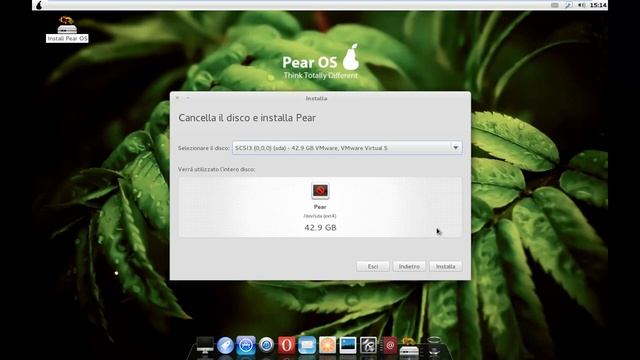Open the Pear logo menu in top bar
The height and width of the screenshot is (360, 640).
click(39, 5)
